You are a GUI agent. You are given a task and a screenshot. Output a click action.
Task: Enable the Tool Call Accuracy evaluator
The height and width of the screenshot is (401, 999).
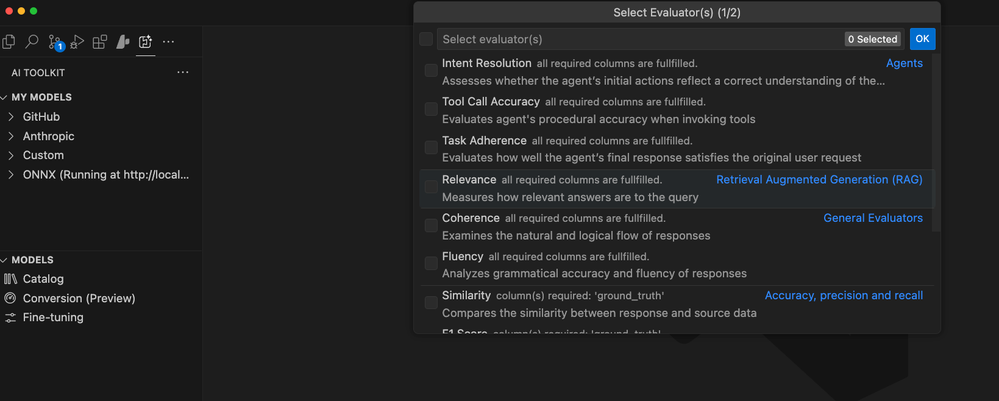430,110
